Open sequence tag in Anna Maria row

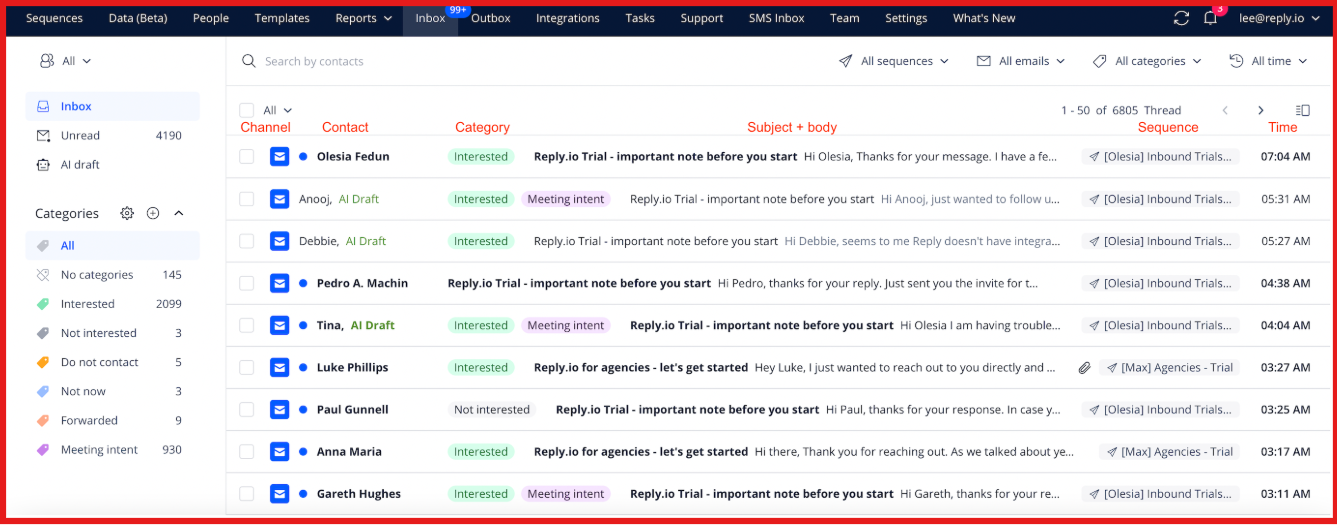pyautogui.click(x=1169, y=452)
